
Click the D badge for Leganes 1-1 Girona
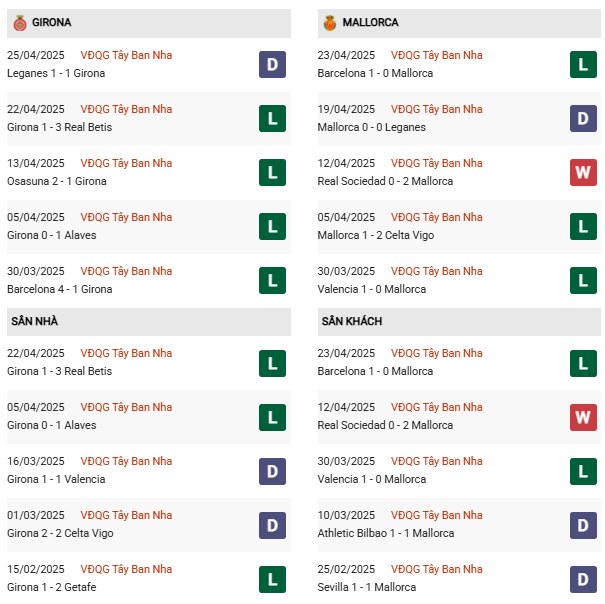tap(272, 64)
